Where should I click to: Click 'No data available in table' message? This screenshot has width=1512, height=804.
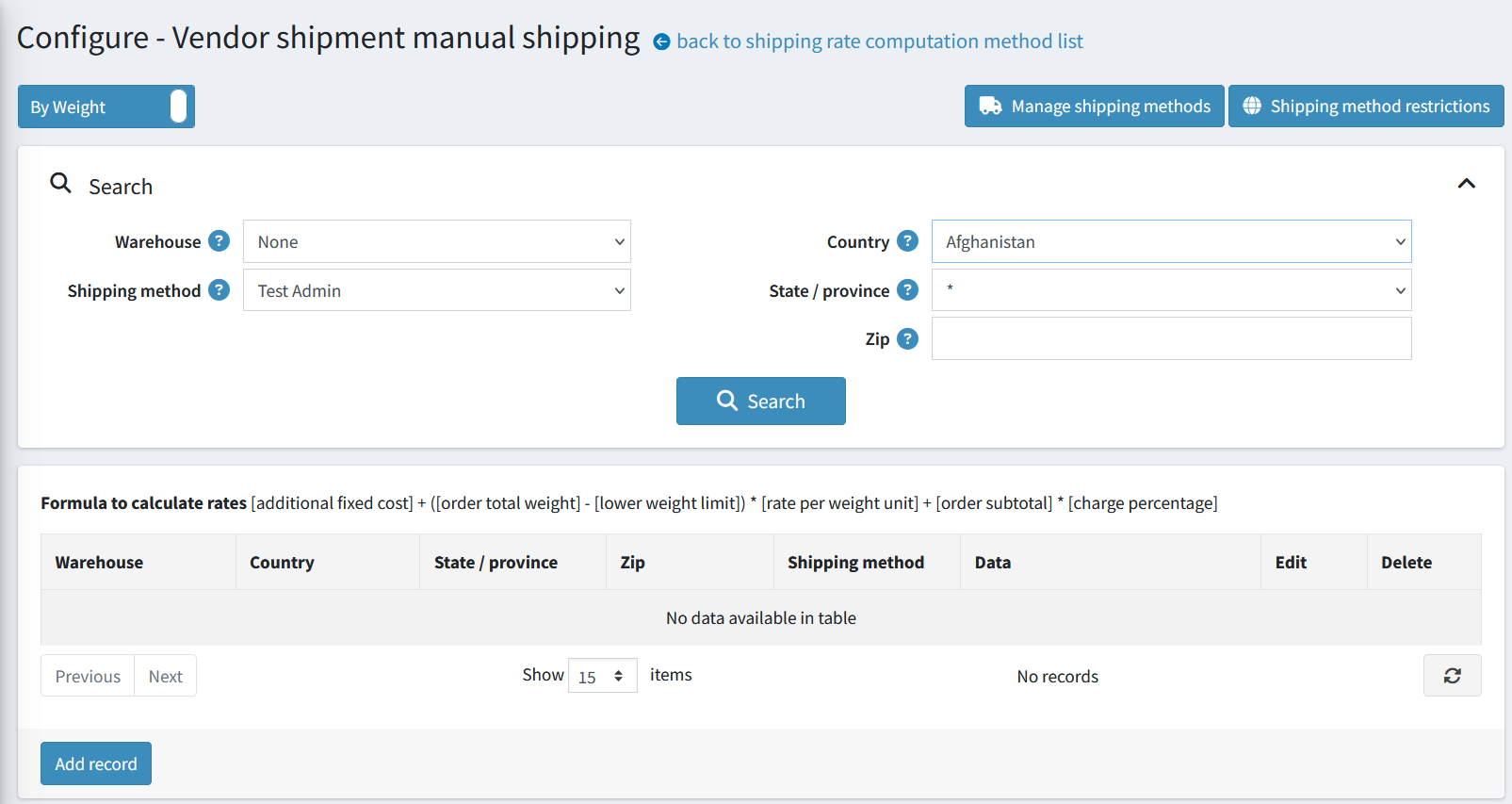[x=761, y=618]
